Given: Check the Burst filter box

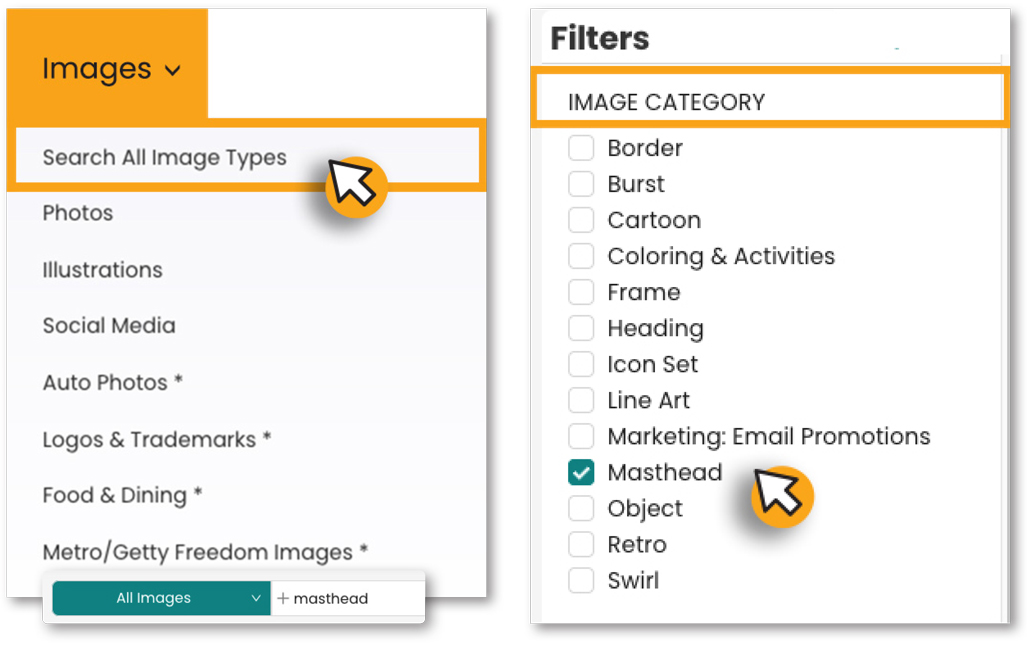Looking at the screenshot, I should (581, 184).
